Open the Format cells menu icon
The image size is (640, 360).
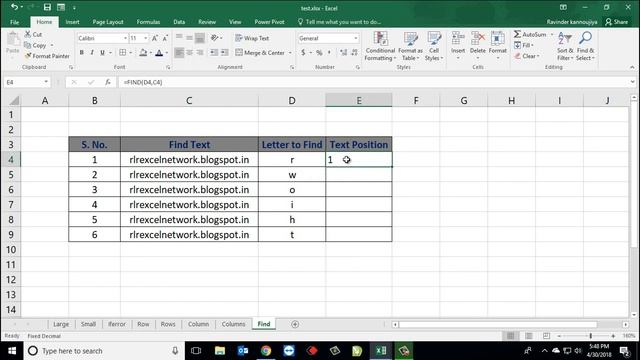coord(498,38)
